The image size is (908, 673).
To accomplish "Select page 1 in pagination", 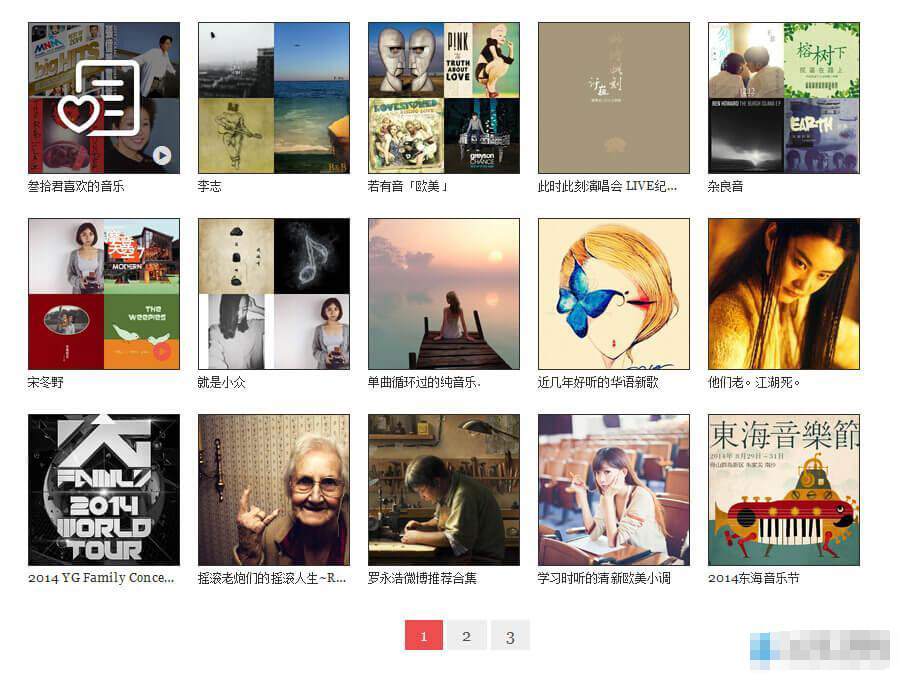I will (424, 635).
